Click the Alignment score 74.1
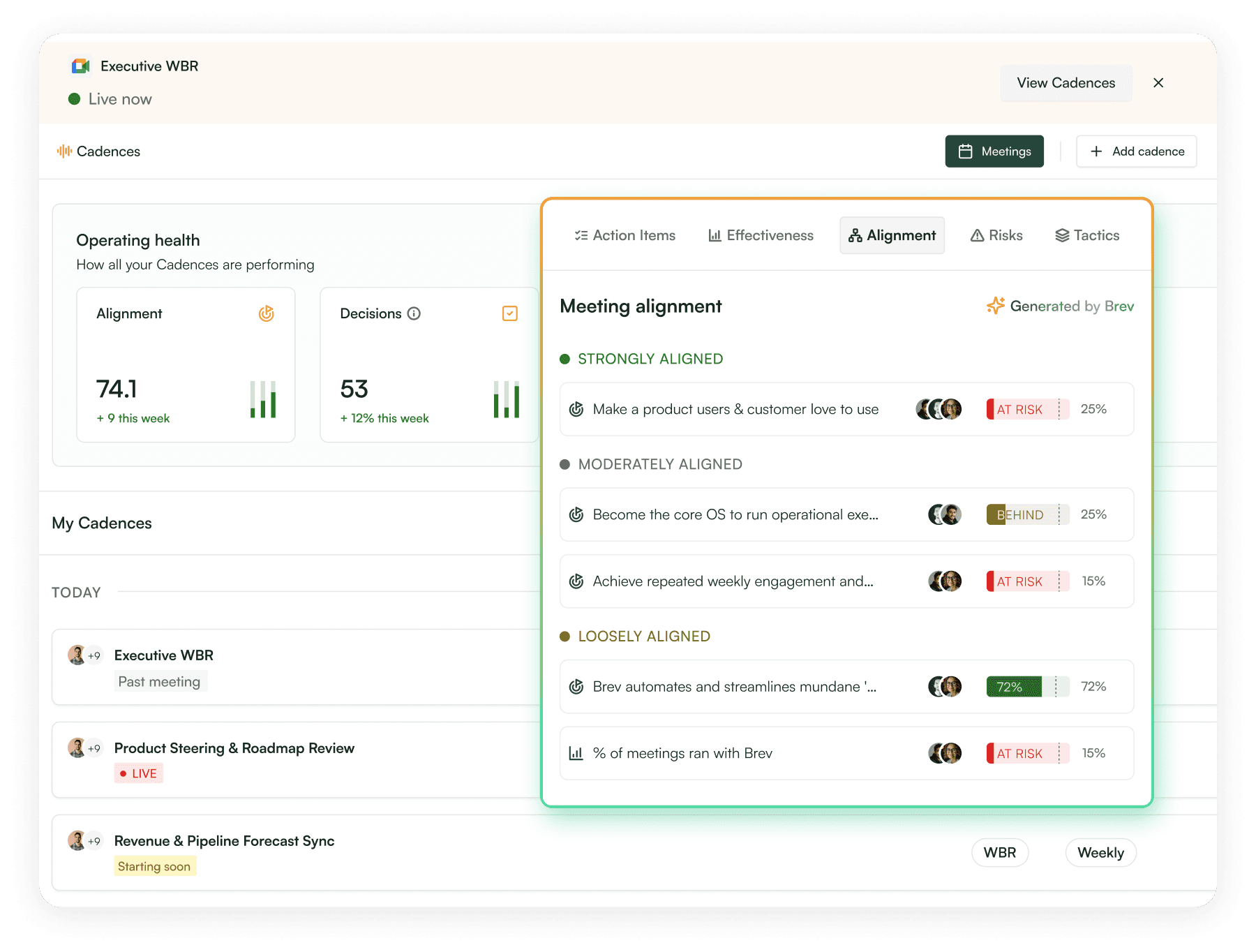 point(117,389)
